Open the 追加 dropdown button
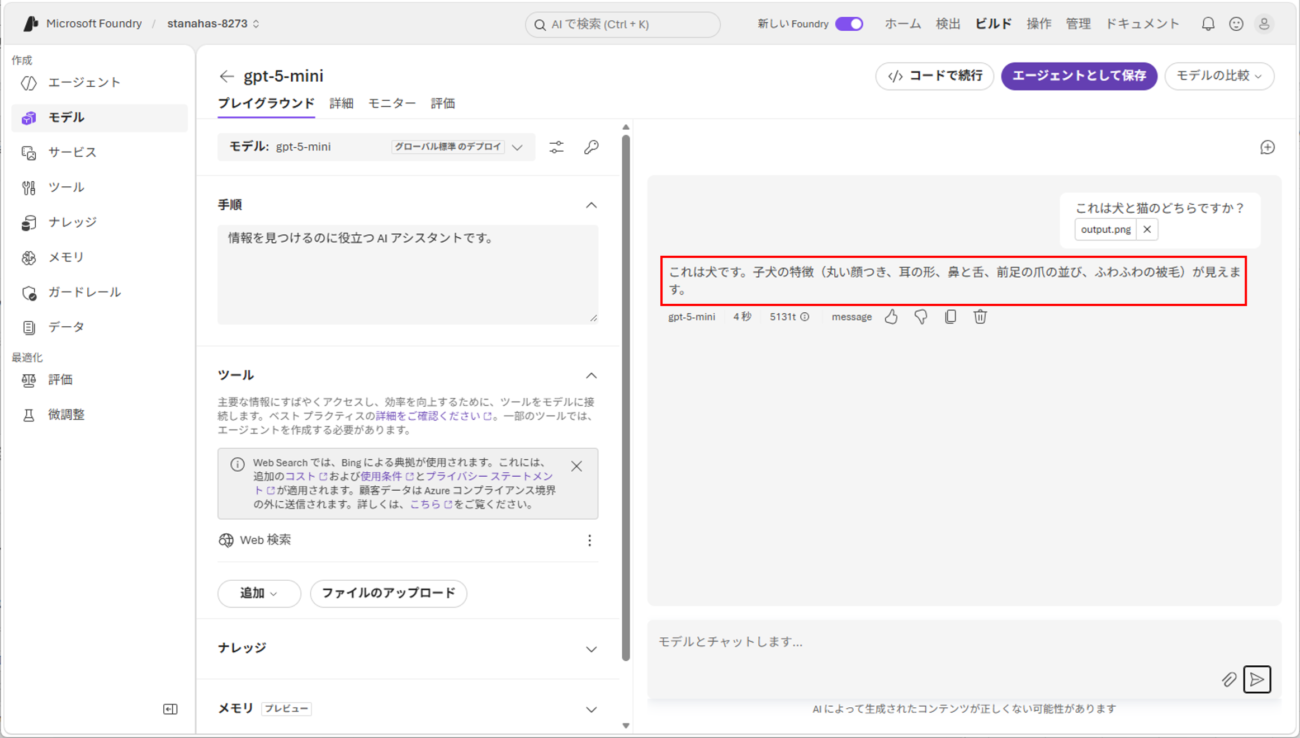This screenshot has width=1300, height=738. coord(259,594)
